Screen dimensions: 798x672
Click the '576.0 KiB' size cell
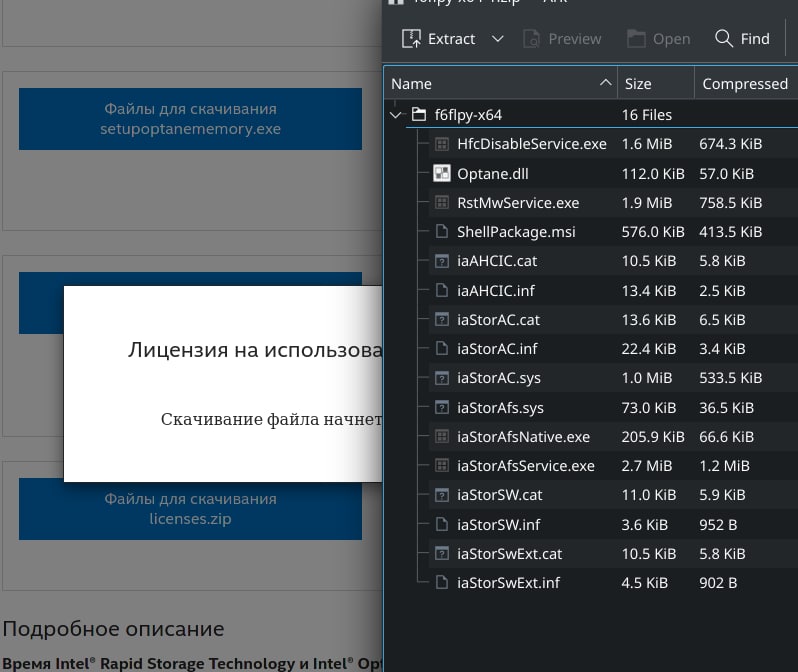point(653,232)
